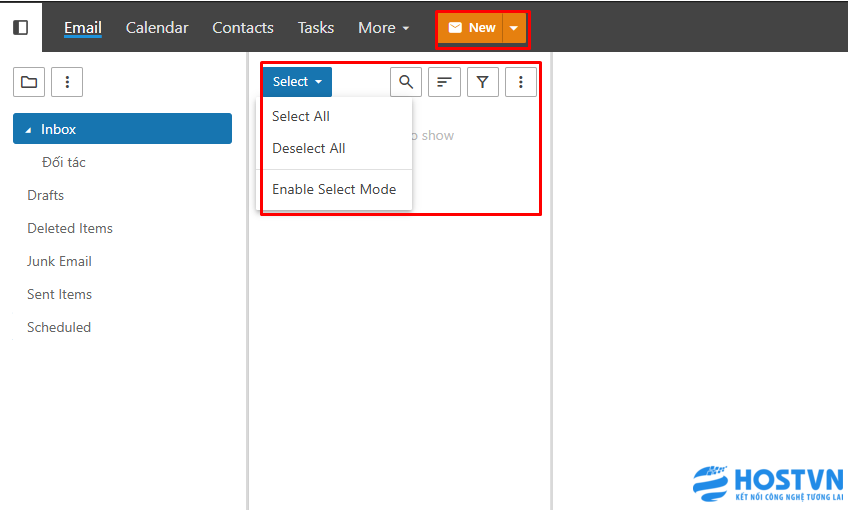Click the New email button
This screenshot has height=510, width=848.
pyautogui.click(x=471, y=28)
